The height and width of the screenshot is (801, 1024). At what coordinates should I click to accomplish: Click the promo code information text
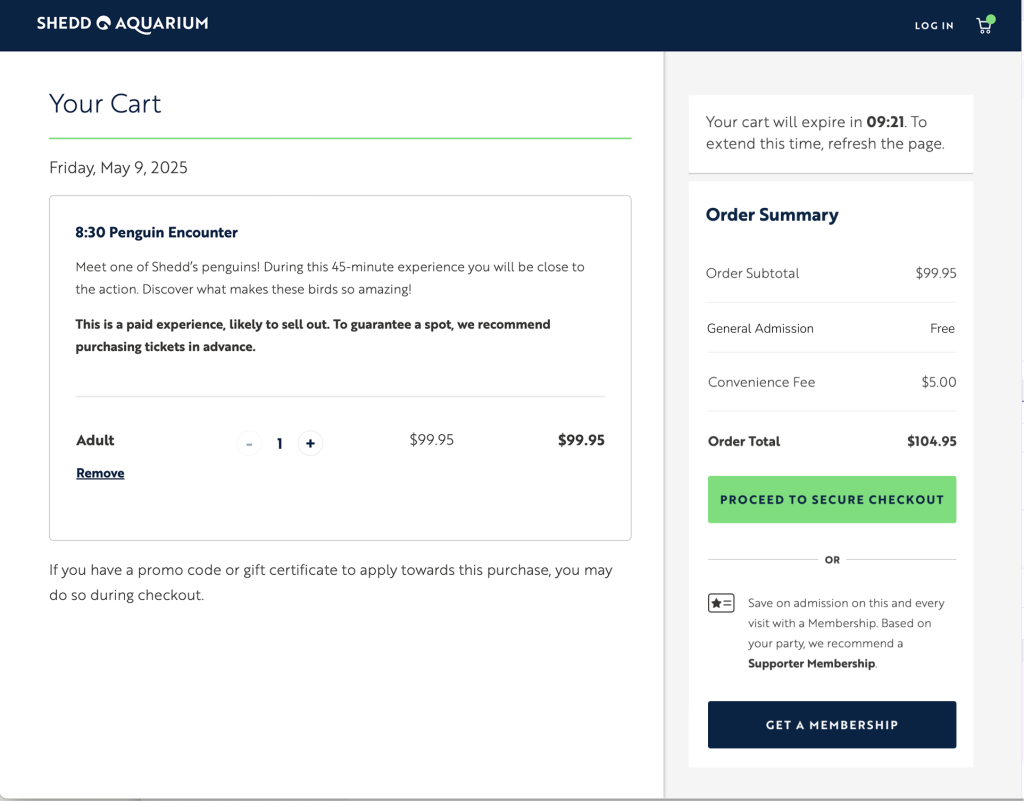(x=330, y=582)
